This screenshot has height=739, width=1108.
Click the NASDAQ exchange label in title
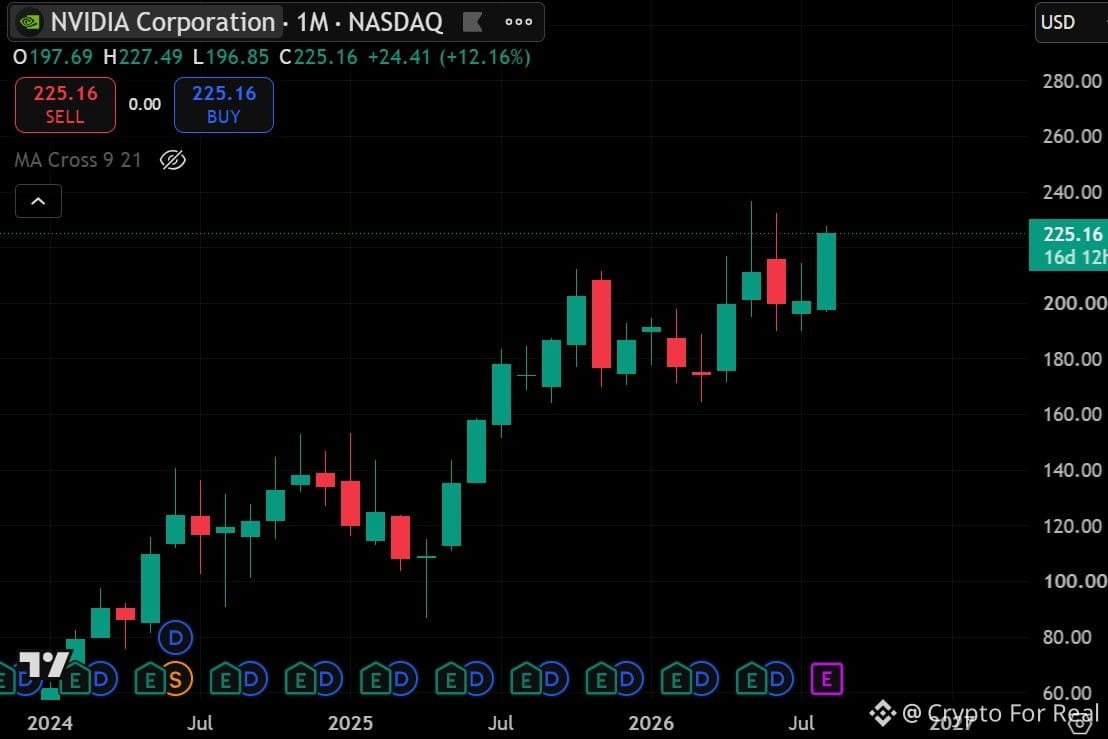pyautogui.click(x=396, y=23)
